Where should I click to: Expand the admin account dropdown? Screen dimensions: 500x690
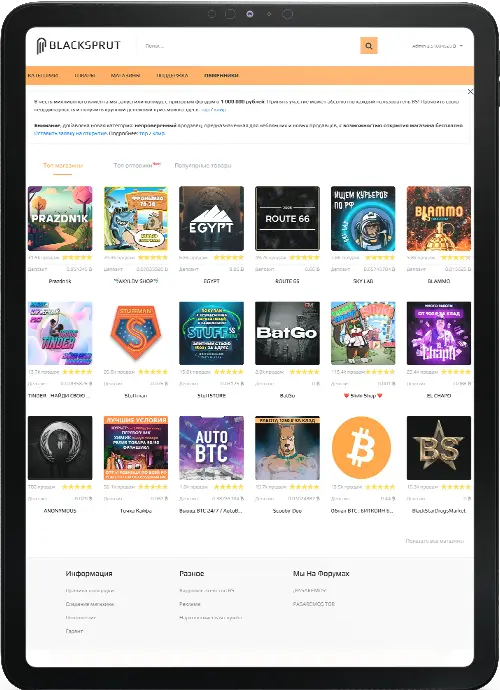click(437, 46)
